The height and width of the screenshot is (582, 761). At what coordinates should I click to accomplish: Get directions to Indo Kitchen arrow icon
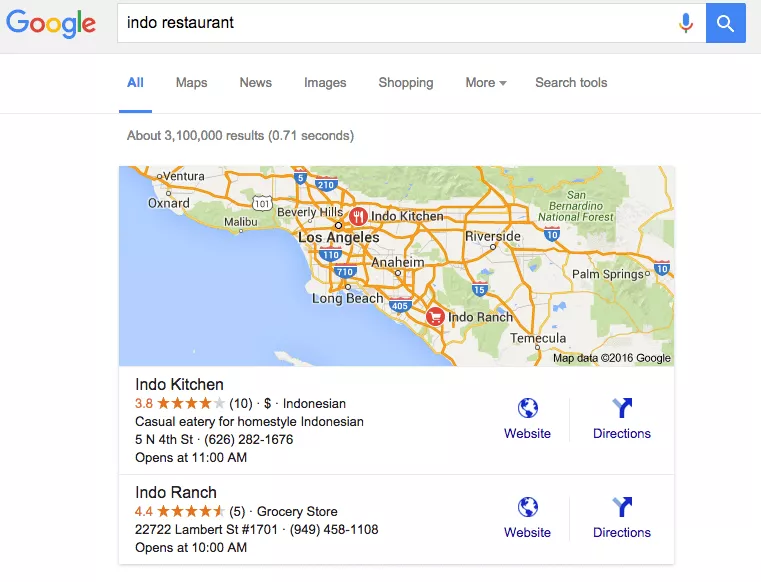(621, 408)
